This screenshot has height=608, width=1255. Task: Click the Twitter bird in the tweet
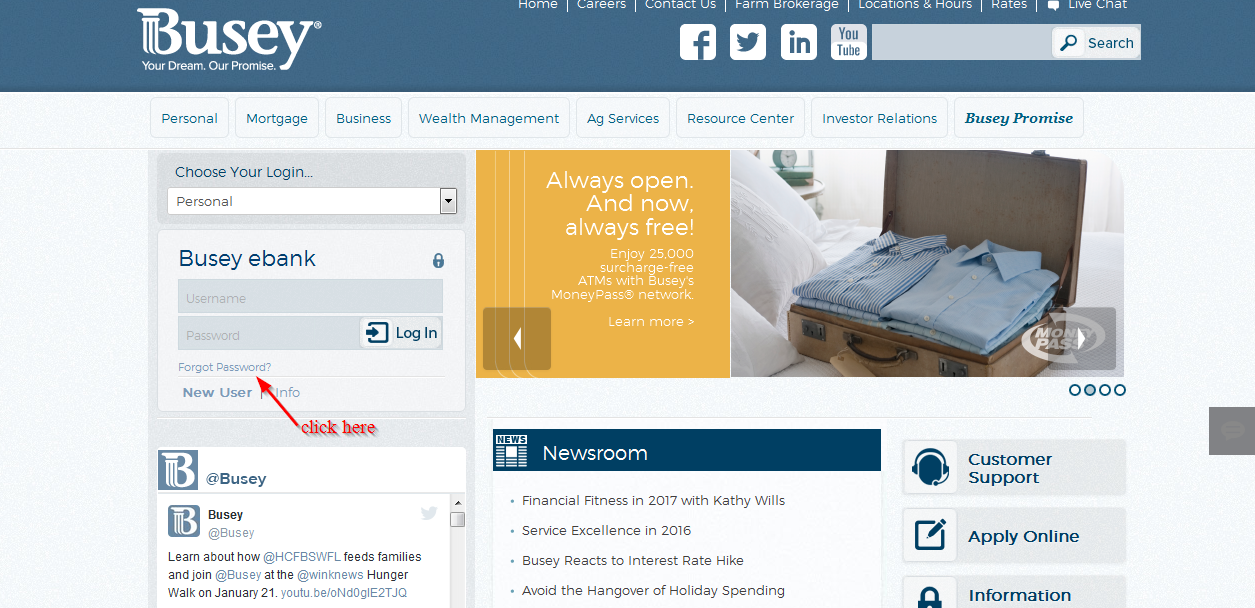[429, 513]
